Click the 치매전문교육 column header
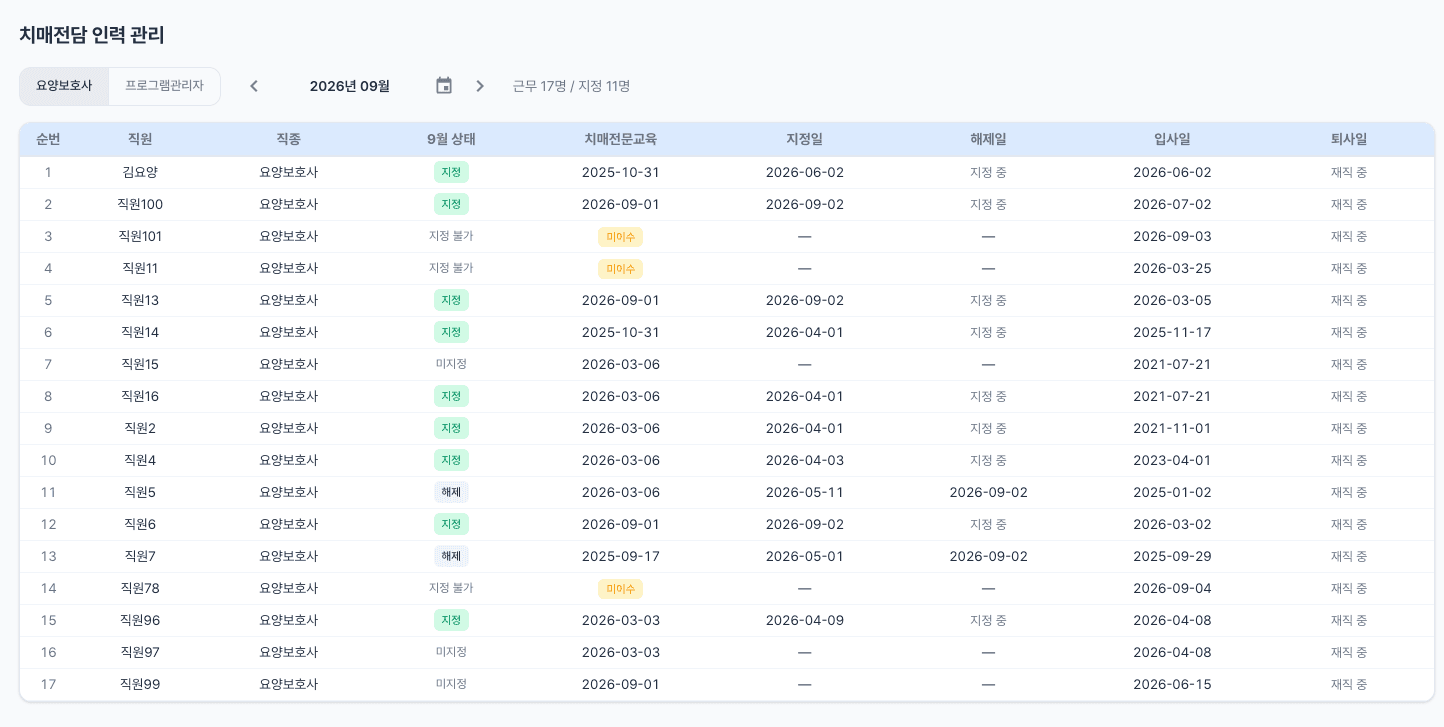The width and height of the screenshot is (1444, 727). click(621, 139)
